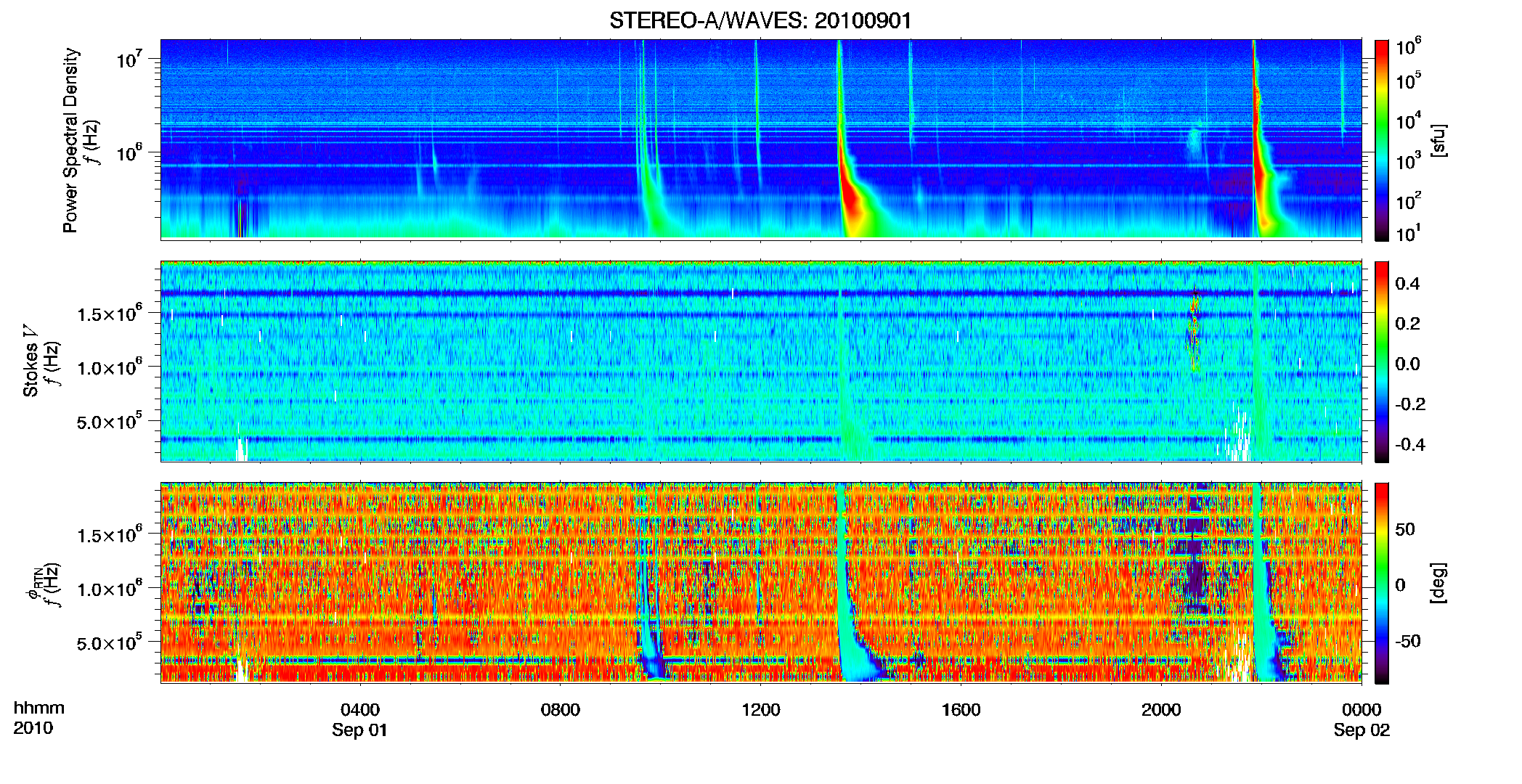The image size is (1522, 784).
Task: Select the Sep 01 date label
Action: [x=360, y=730]
